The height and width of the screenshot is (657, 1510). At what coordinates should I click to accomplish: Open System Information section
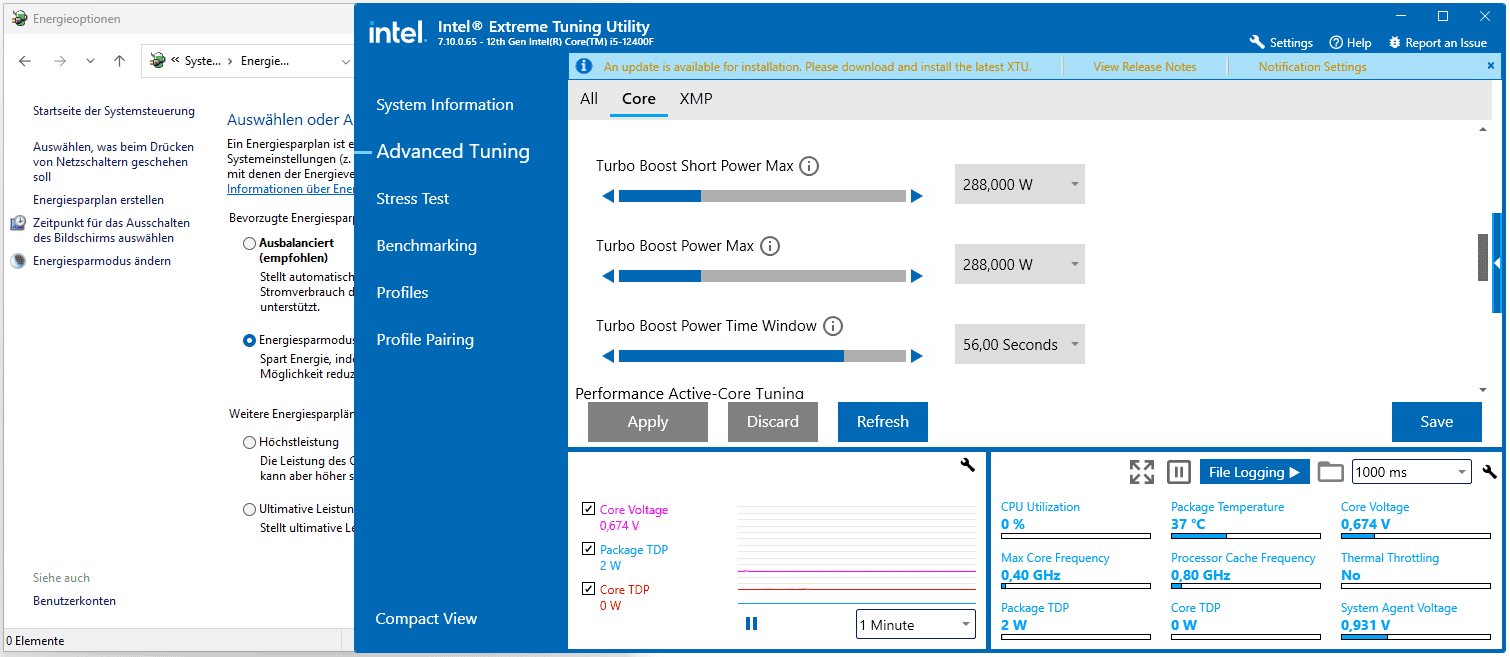(x=445, y=105)
